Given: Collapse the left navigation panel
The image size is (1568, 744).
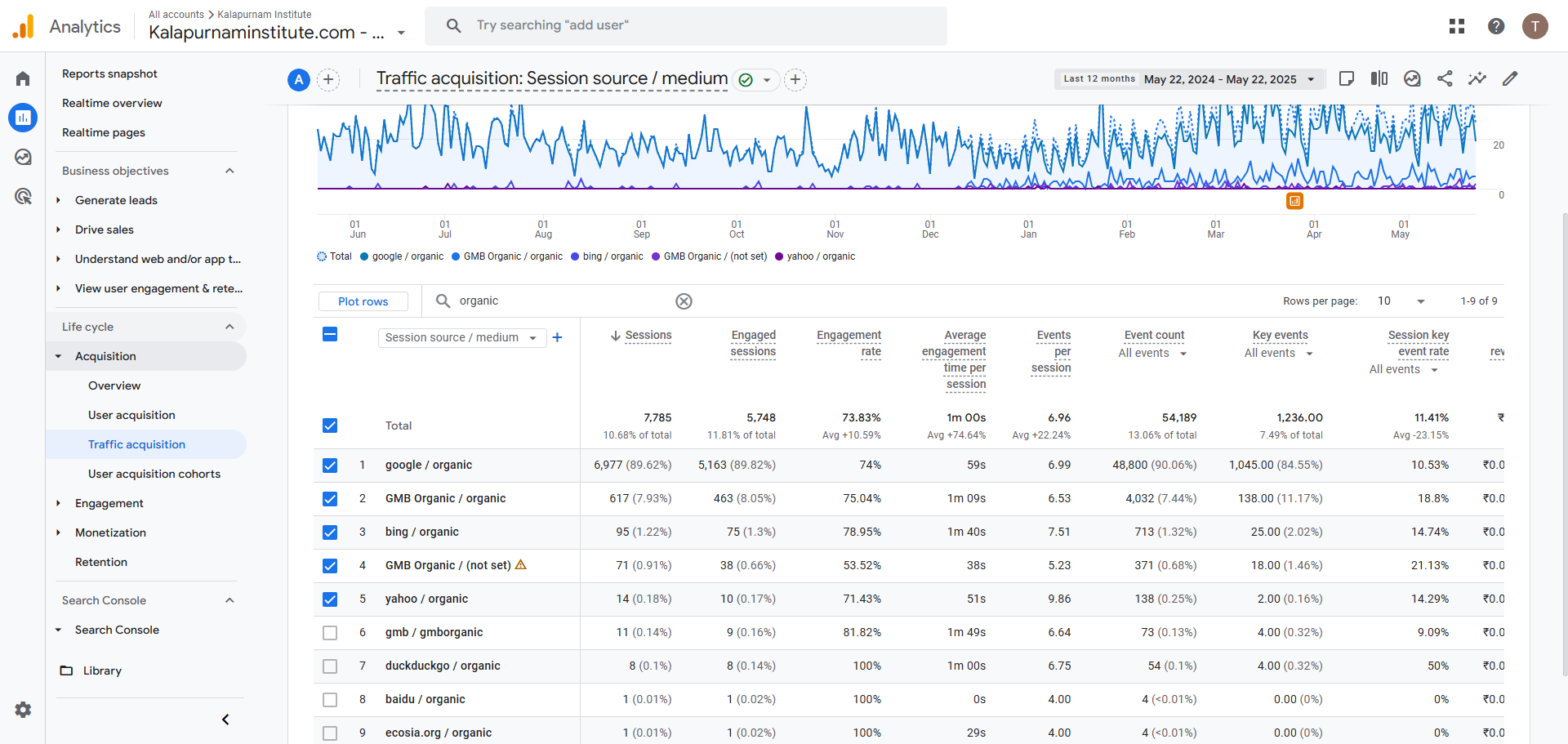Looking at the screenshot, I should click(225, 719).
